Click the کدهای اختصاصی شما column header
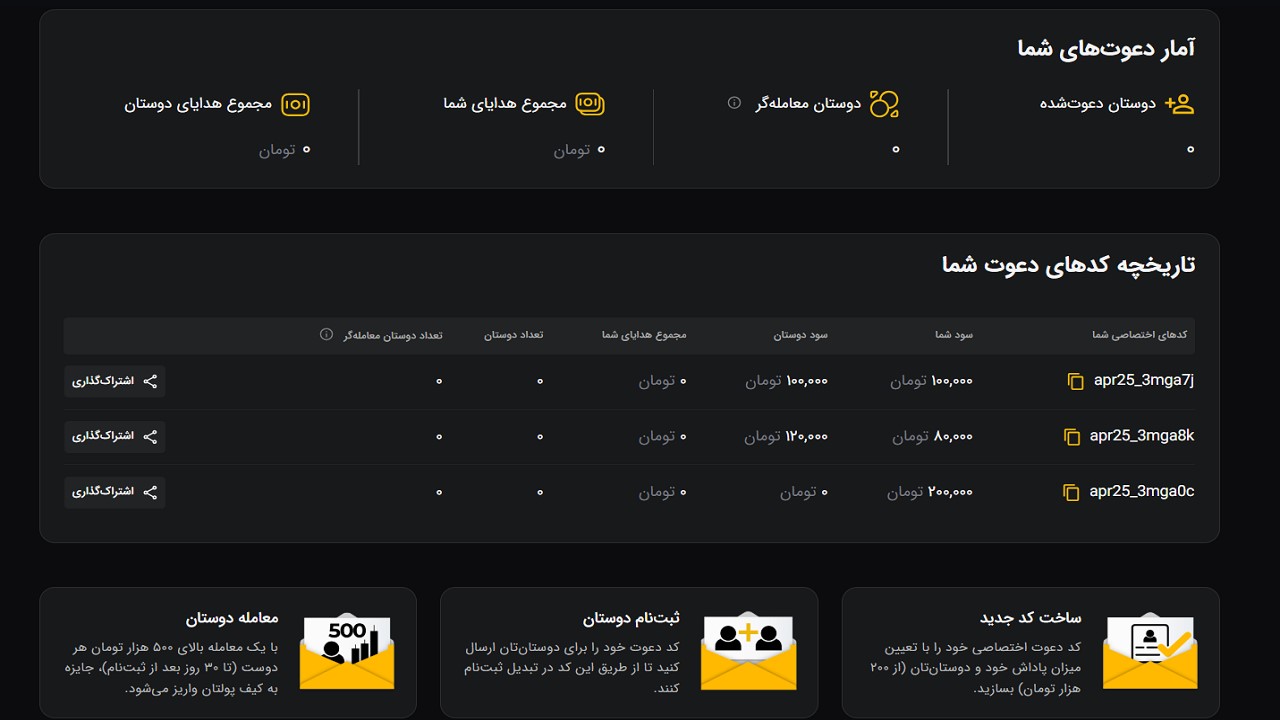The height and width of the screenshot is (720, 1280). [x=1139, y=335]
